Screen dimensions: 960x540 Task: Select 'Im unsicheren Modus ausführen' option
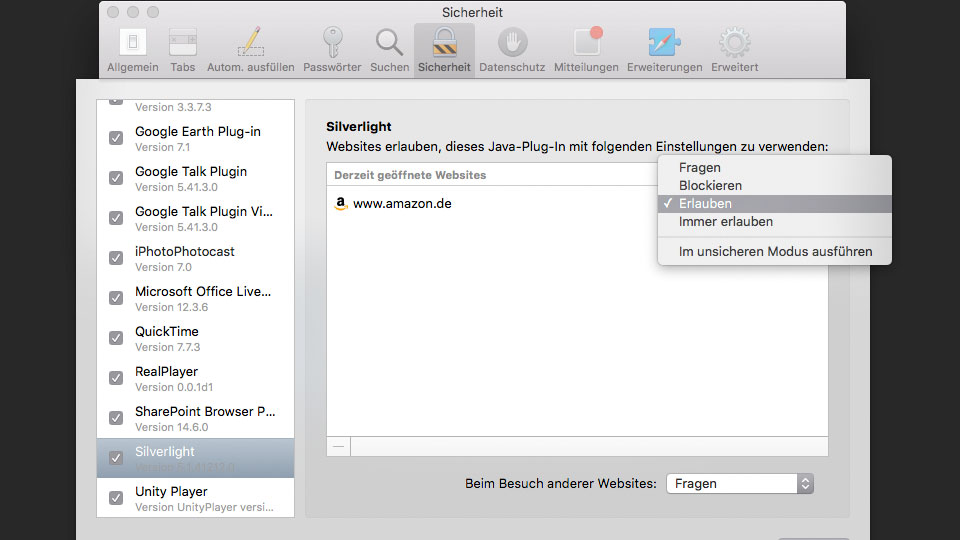tap(775, 252)
